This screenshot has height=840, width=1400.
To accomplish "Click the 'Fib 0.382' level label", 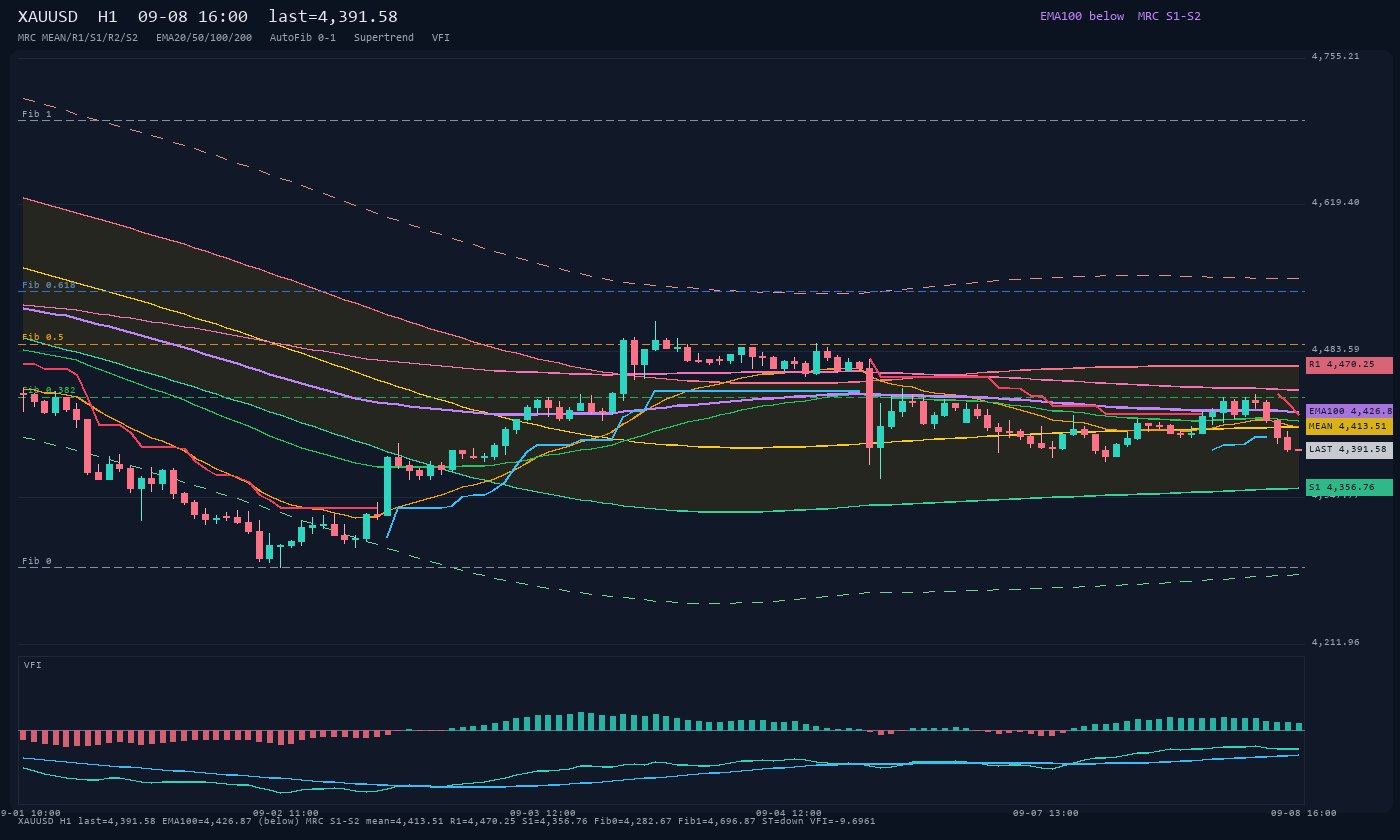I will coord(49,390).
